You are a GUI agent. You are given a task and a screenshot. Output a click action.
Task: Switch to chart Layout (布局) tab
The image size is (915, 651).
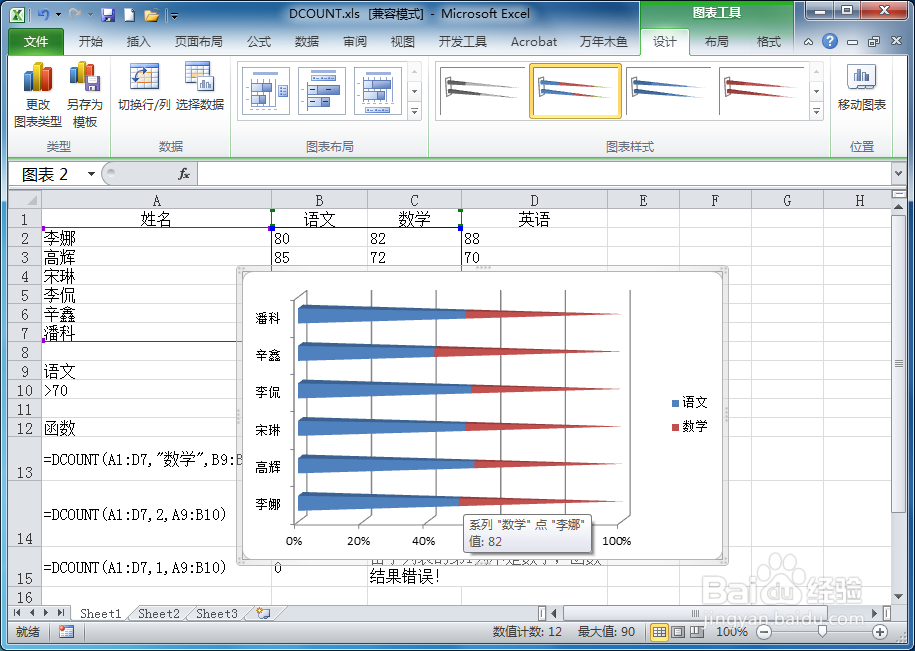[x=716, y=41]
